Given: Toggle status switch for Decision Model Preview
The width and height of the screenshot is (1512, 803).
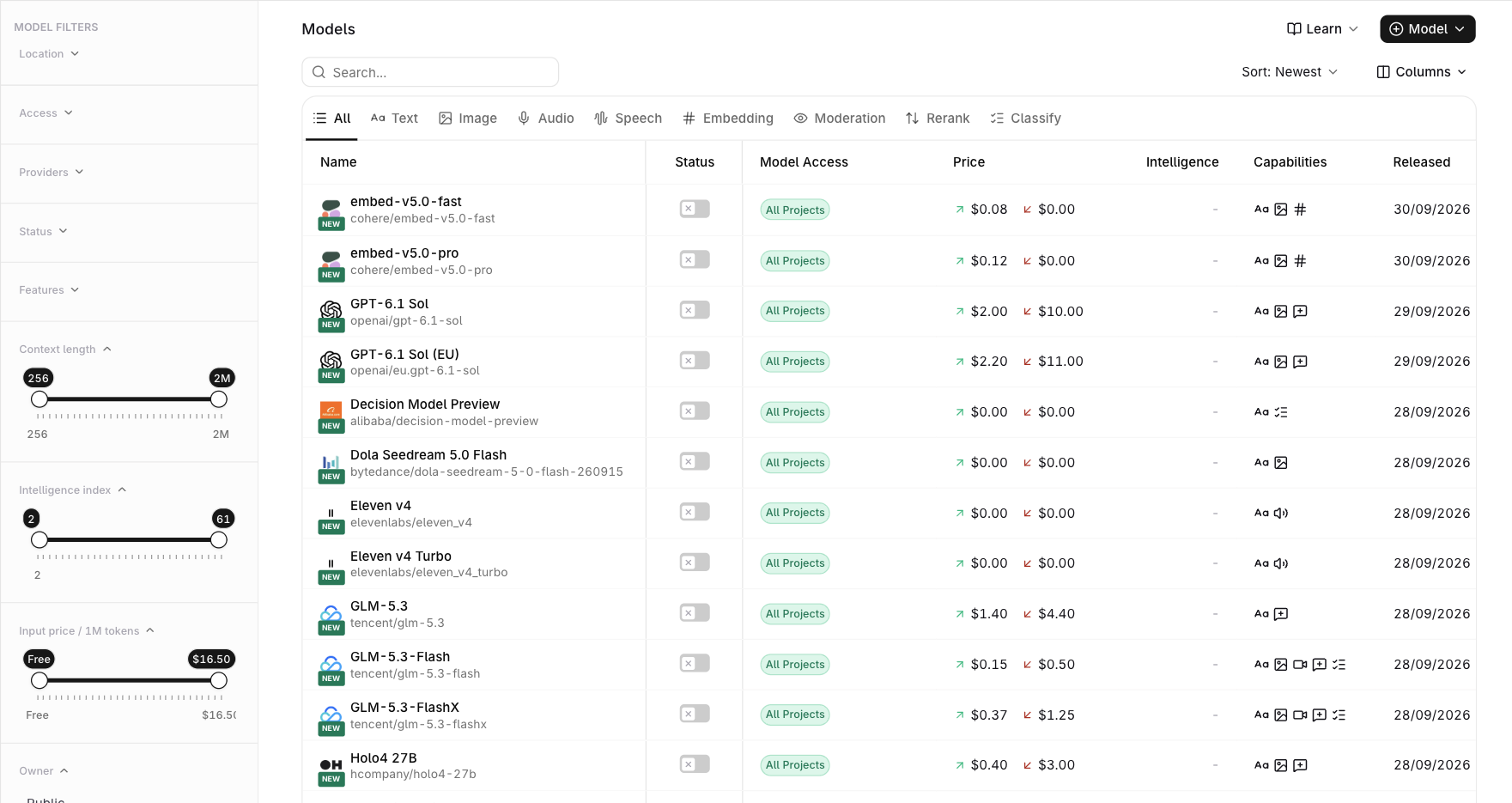Looking at the screenshot, I should coord(695,411).
